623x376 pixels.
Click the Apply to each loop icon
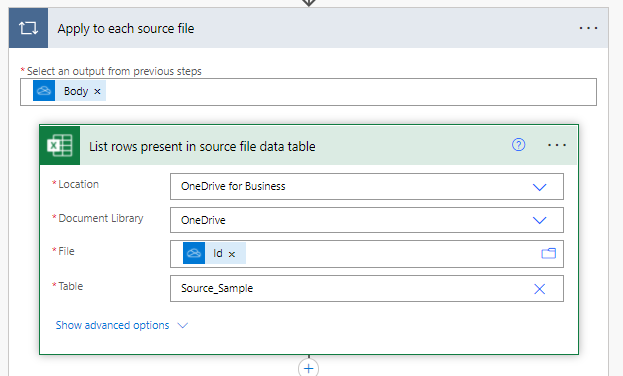click(x=29, y=28)
